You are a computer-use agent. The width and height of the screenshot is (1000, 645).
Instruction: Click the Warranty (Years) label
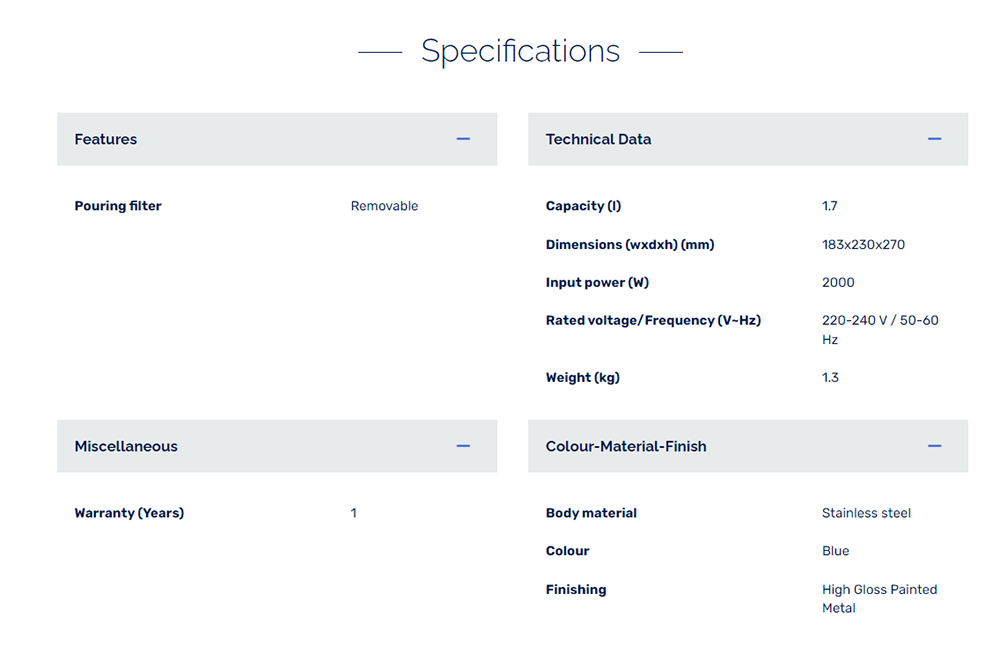(129, 513)
